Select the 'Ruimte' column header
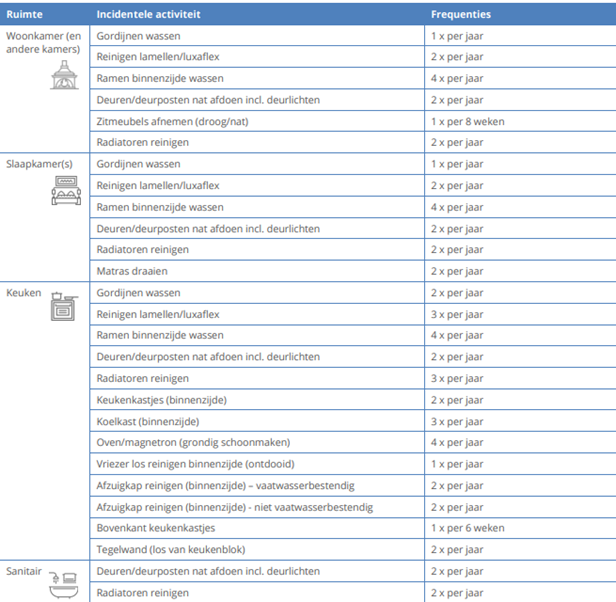The image size is (616, 602). [x=24, y=15]
